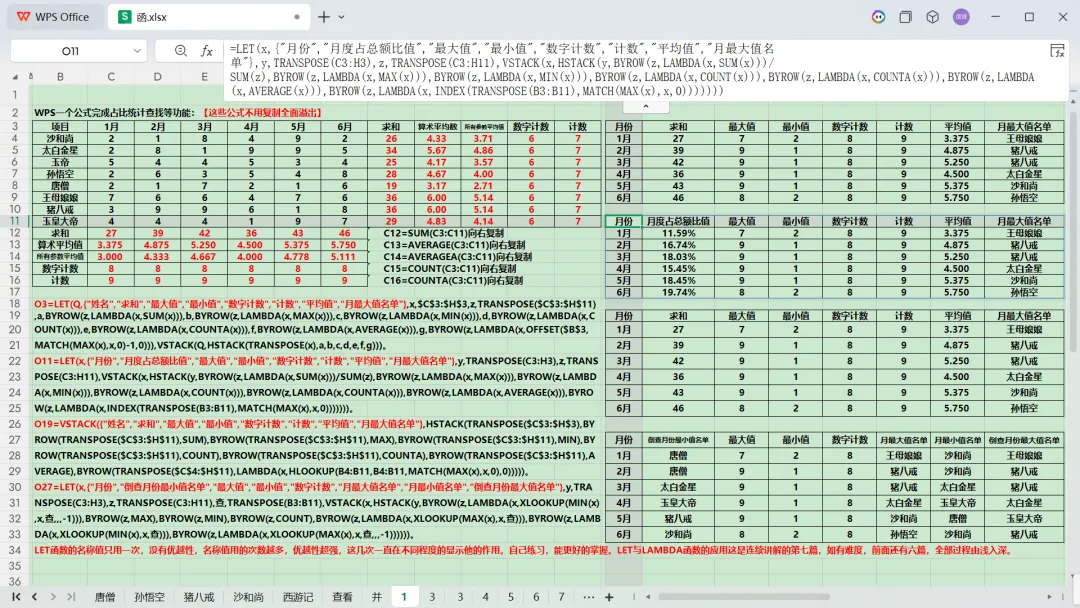
Task: Minimize the WPS window
Action: click(x=995, y=17)
